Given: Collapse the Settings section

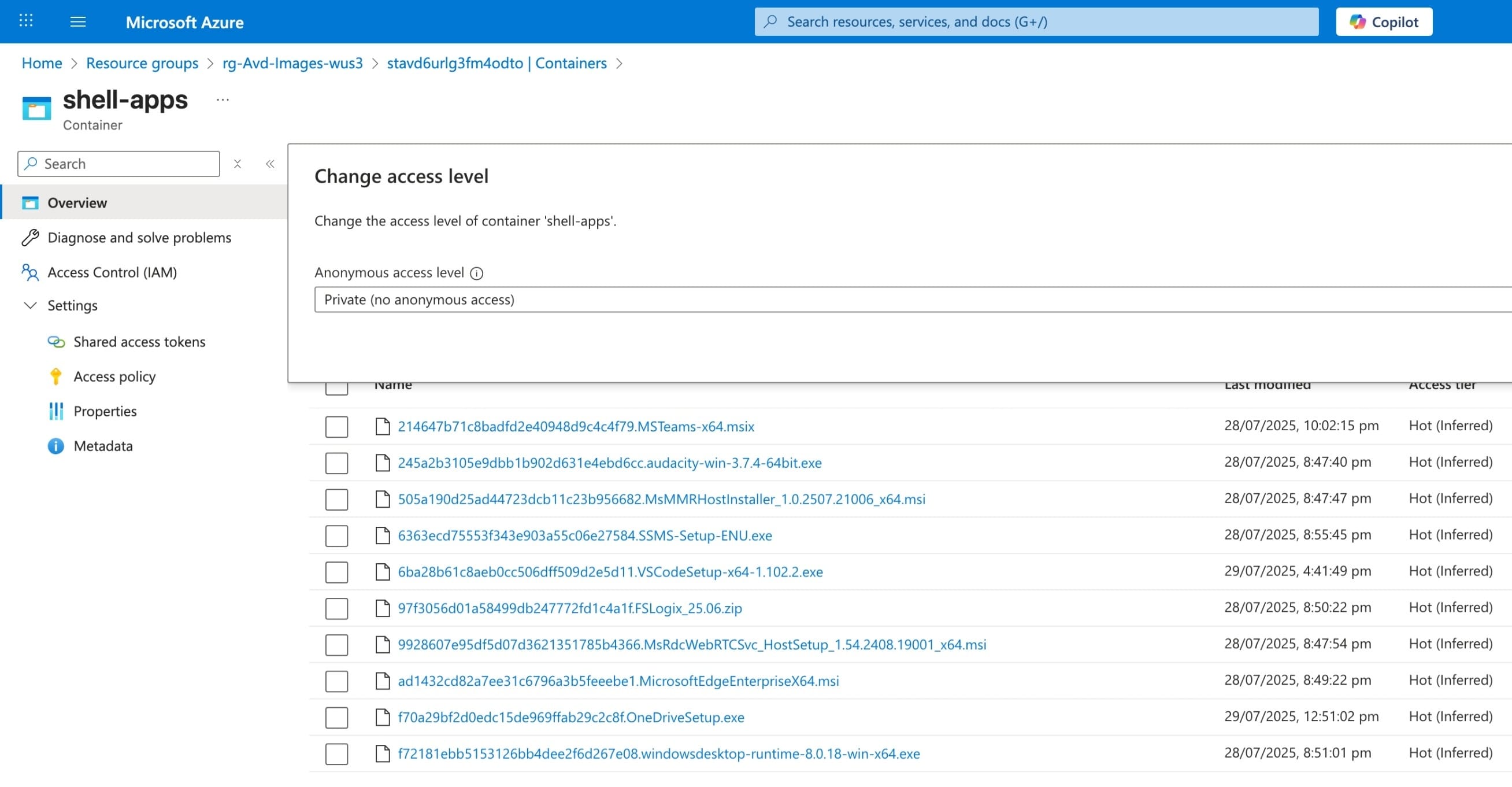Looking at the screenshot, I should [x=30, y=305].
